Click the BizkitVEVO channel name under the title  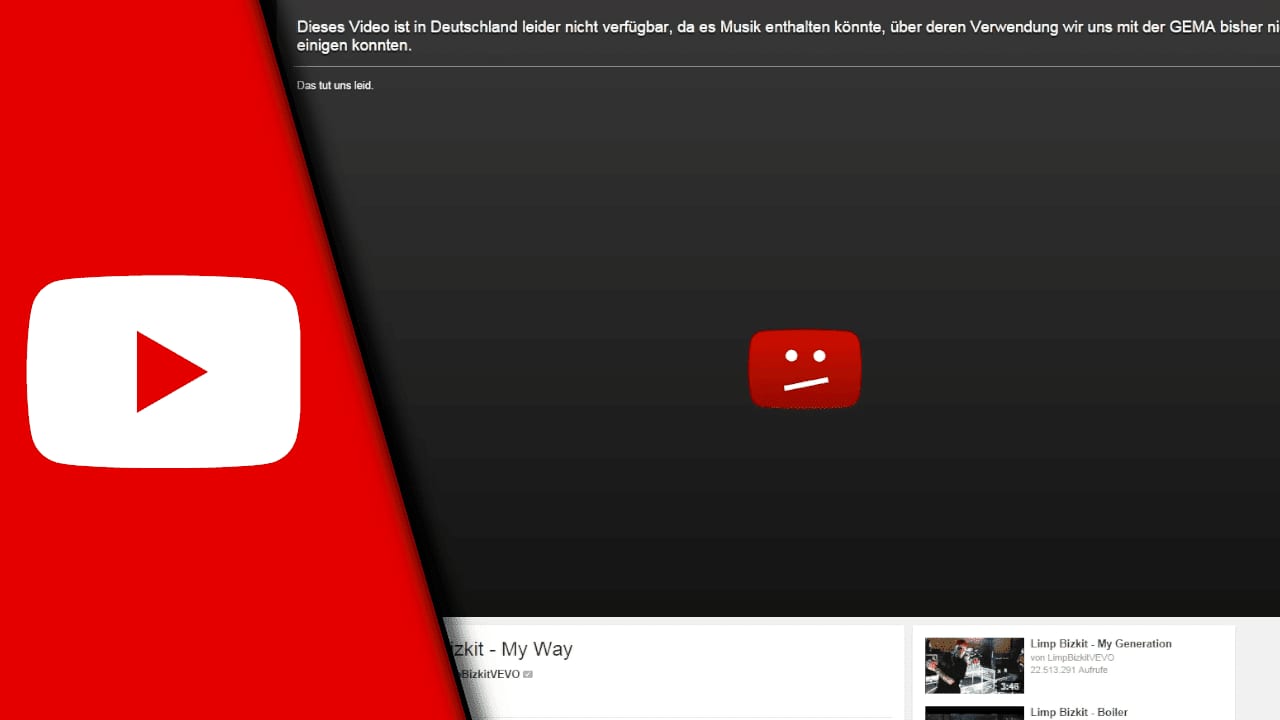[489, 675]
